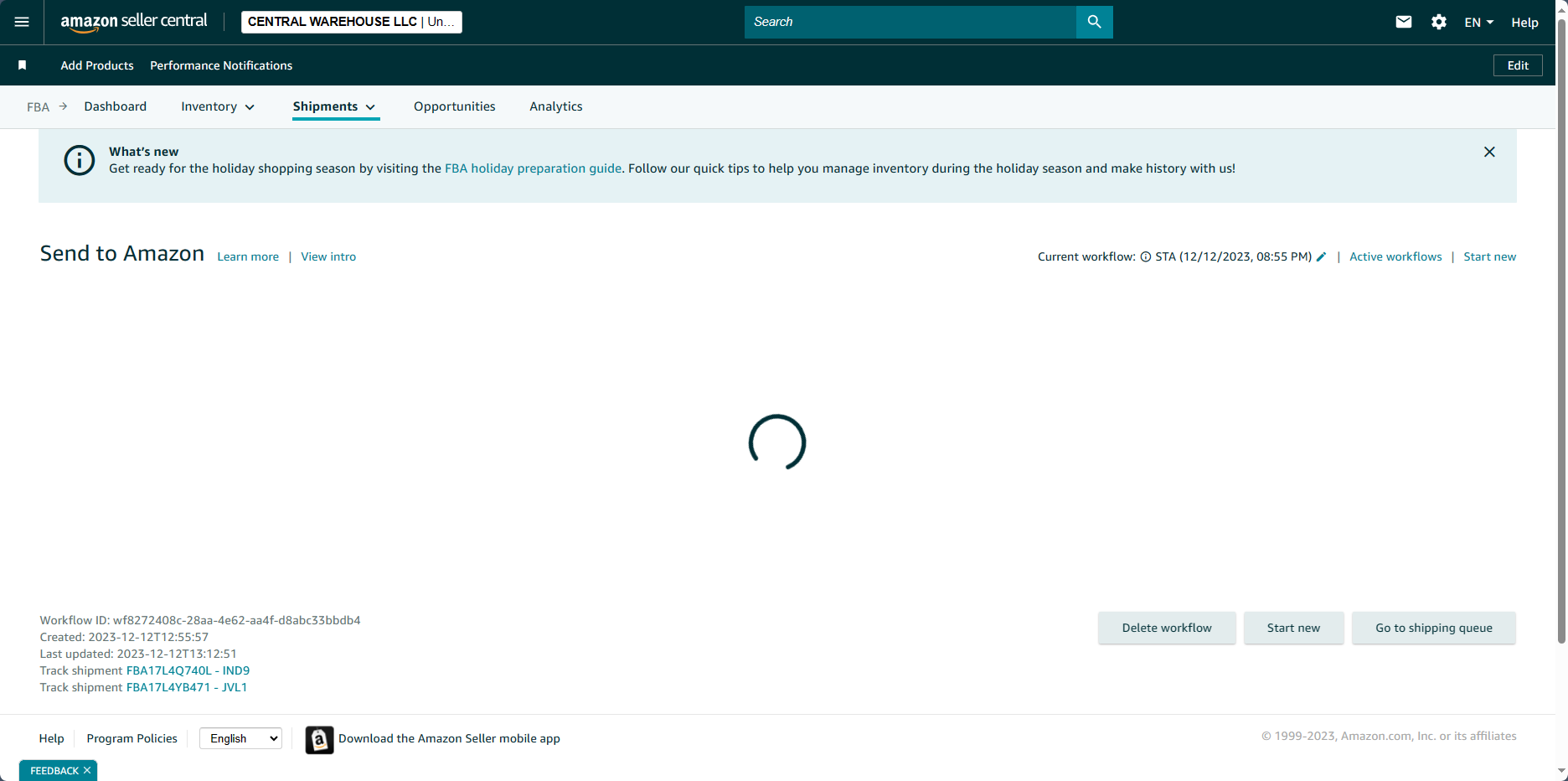
Task: Open Program Policies link
Action: pos(132,738)
